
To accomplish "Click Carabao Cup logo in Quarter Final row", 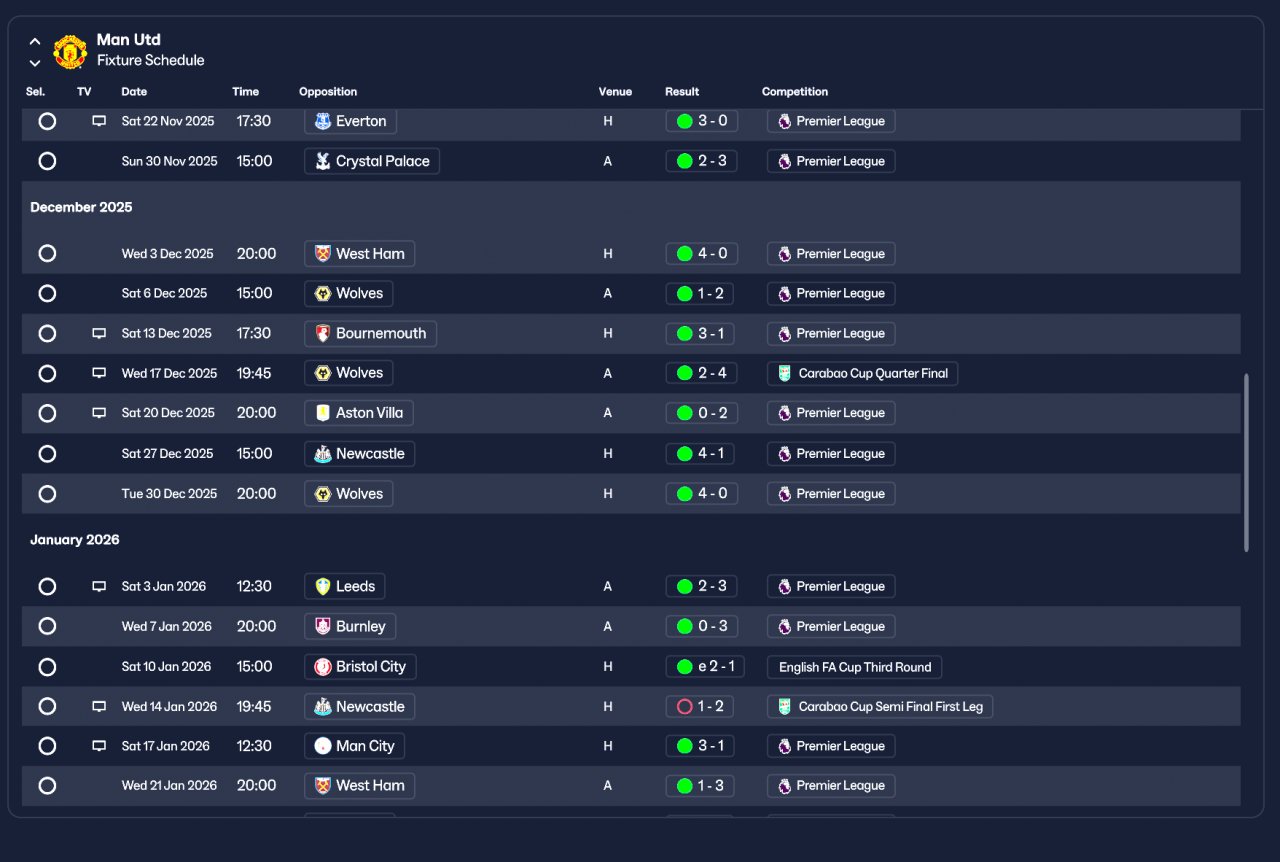I will click(x=785, y=373).
